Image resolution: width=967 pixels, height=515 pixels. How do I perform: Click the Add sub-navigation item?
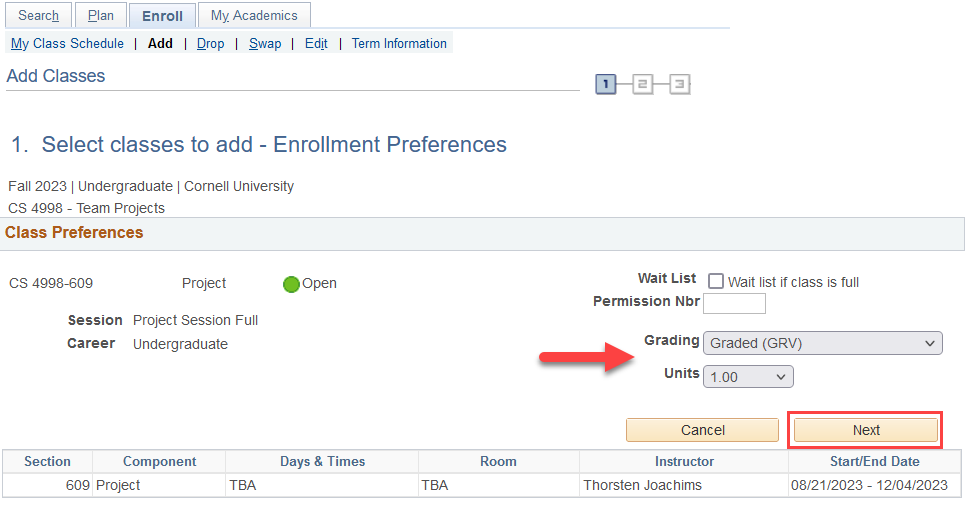pyautogui.click(x=160, y=43)
